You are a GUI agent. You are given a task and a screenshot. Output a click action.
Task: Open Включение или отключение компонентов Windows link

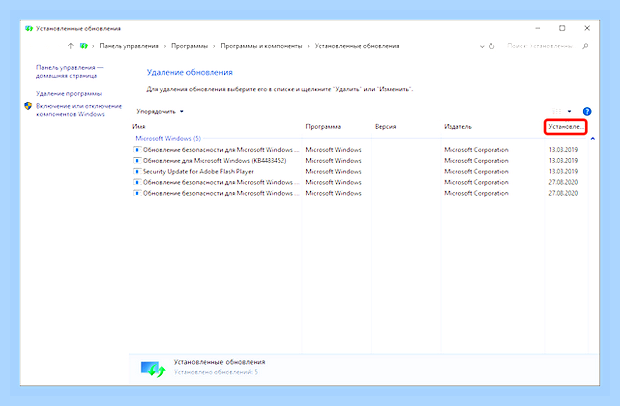pos(79,110)
